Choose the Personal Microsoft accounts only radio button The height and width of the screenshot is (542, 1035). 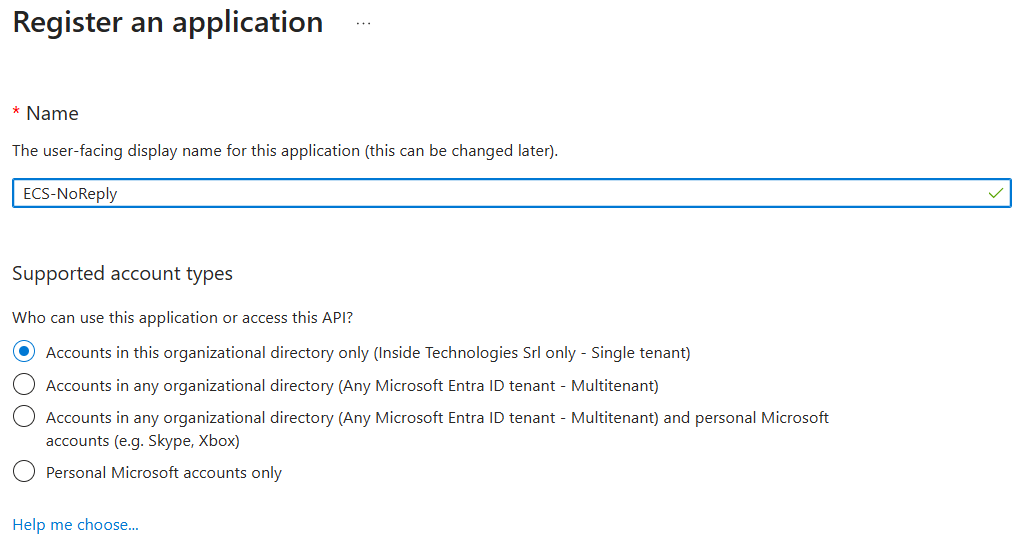pyautogui.click(x=25, y=472)
